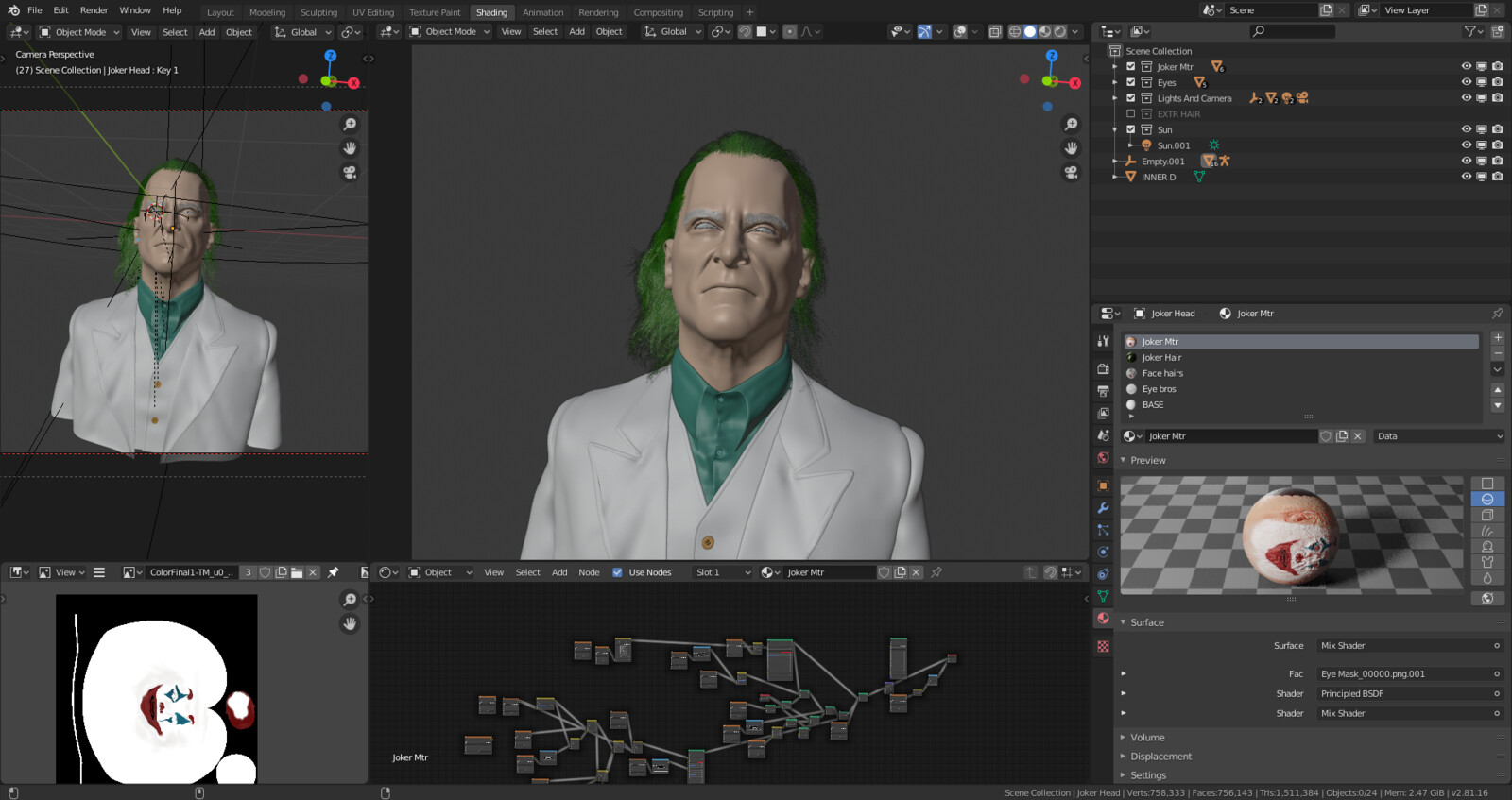This screenshot has height=800, width=1512.
Task: Expand the Empty.001 object tree
Action: tap(1115, 162)
